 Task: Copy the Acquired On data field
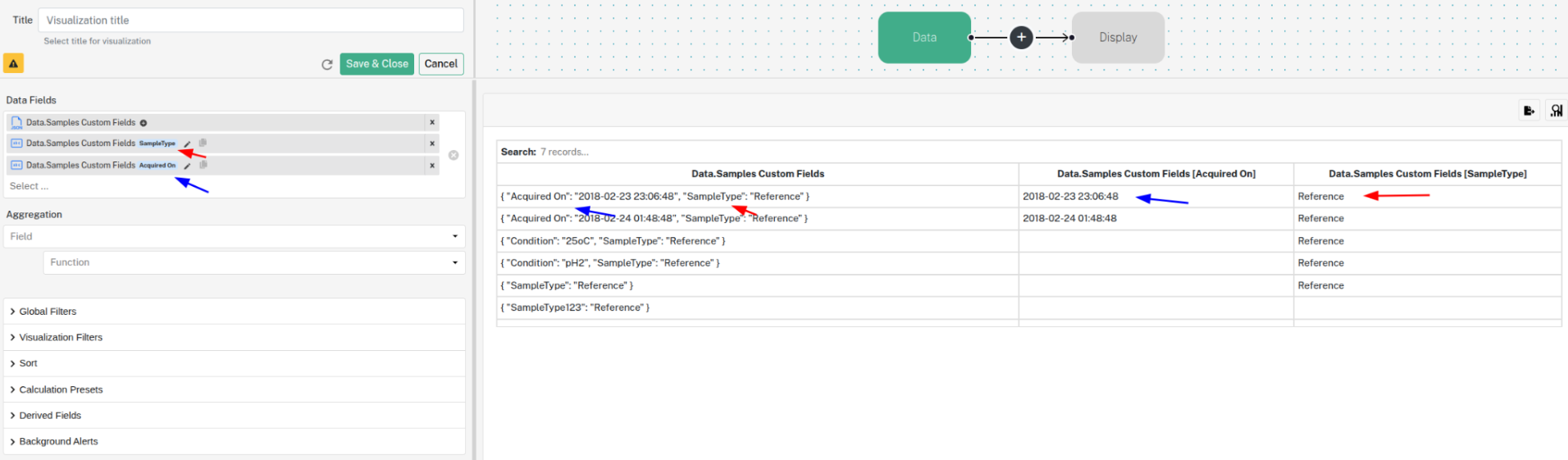click(203, 165)
